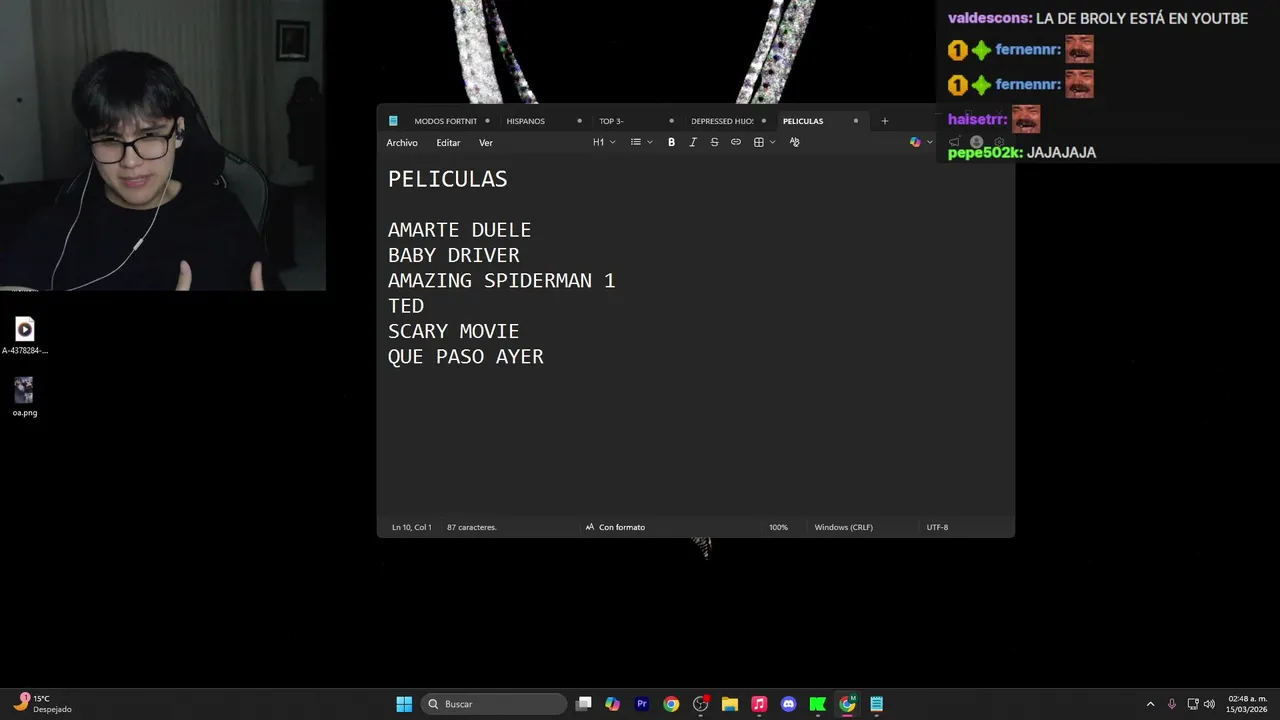Switch to the DEPRESSED HIJOS tab
The image size is (1280, 720).
point(722,121)
